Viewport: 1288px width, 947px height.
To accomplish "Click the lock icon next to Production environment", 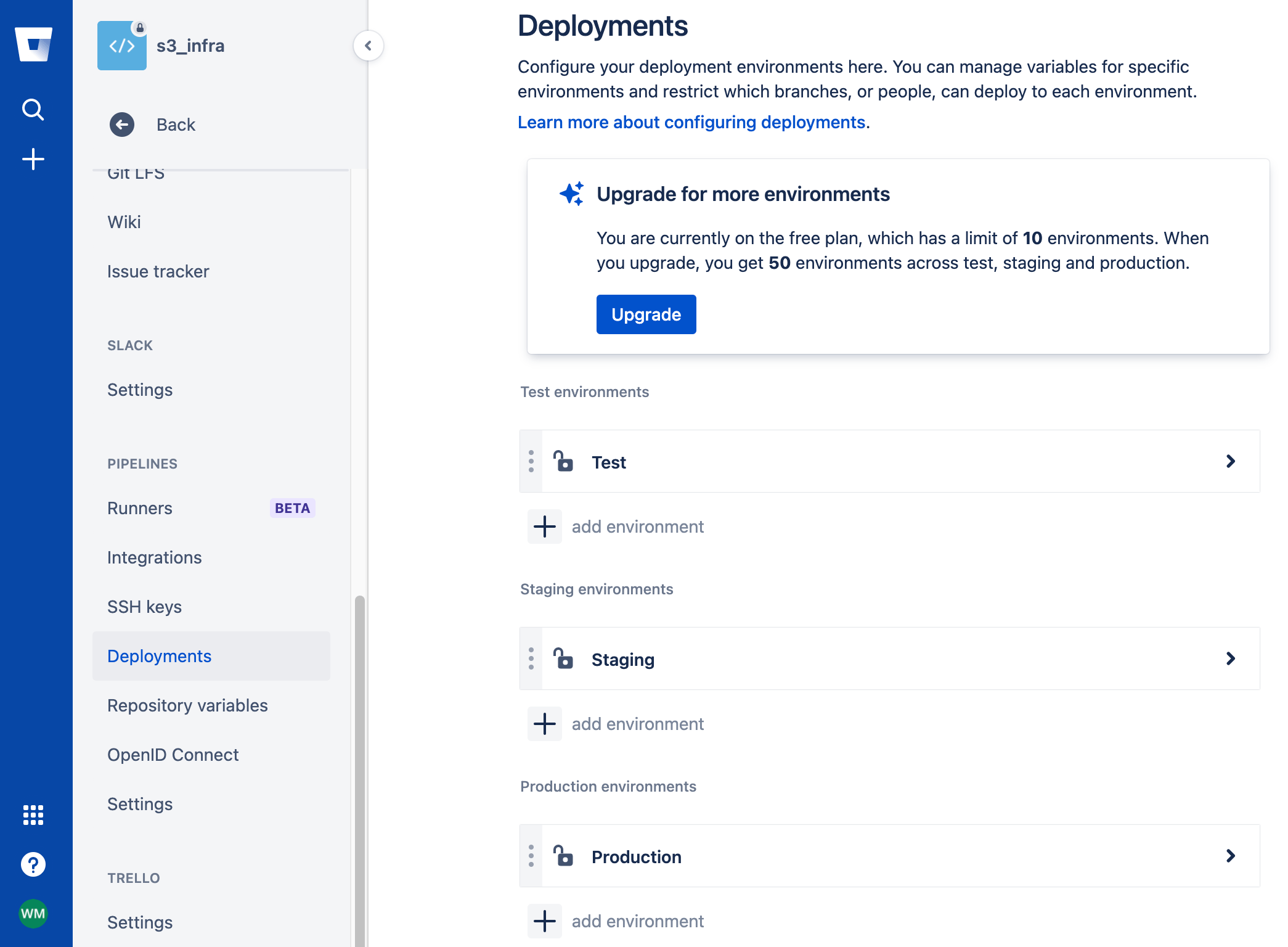I will point(564,856).
